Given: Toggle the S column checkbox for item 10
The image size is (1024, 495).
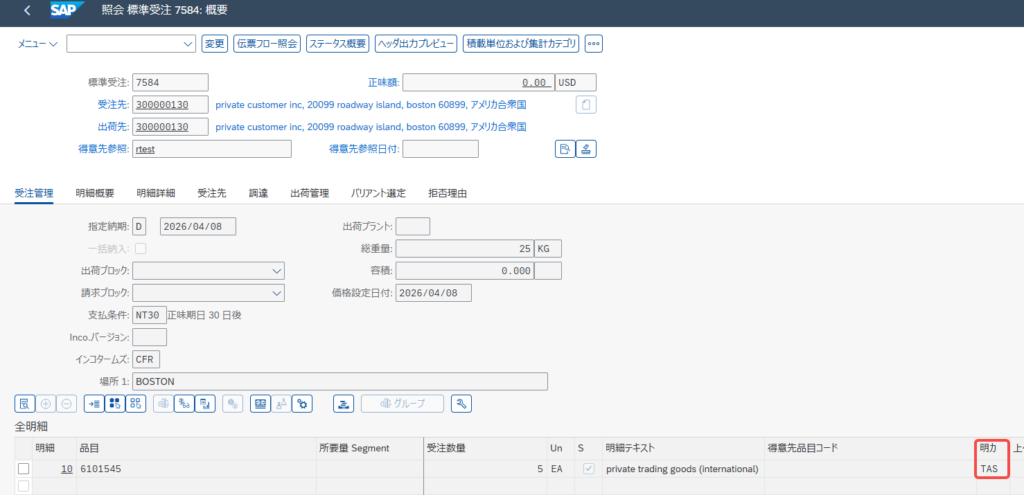Looking at the screenshot, I should tap(589, 469).
